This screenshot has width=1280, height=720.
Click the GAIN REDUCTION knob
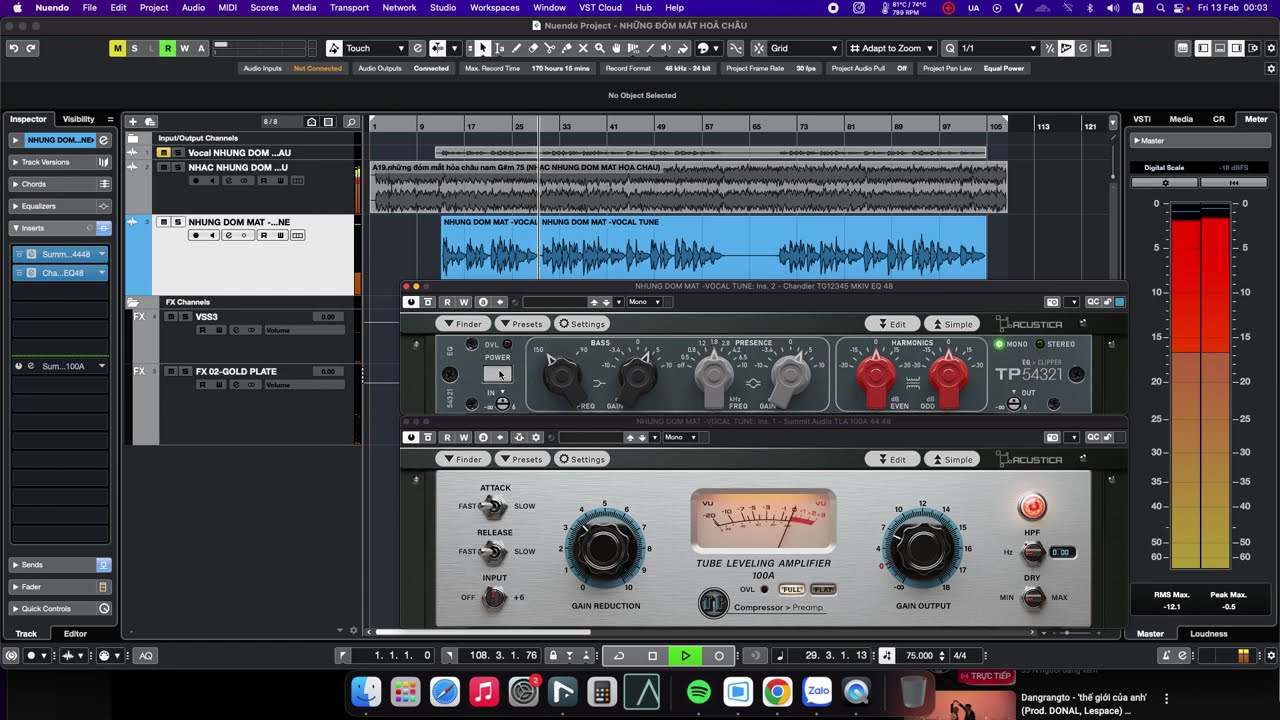tap(605, 547)
